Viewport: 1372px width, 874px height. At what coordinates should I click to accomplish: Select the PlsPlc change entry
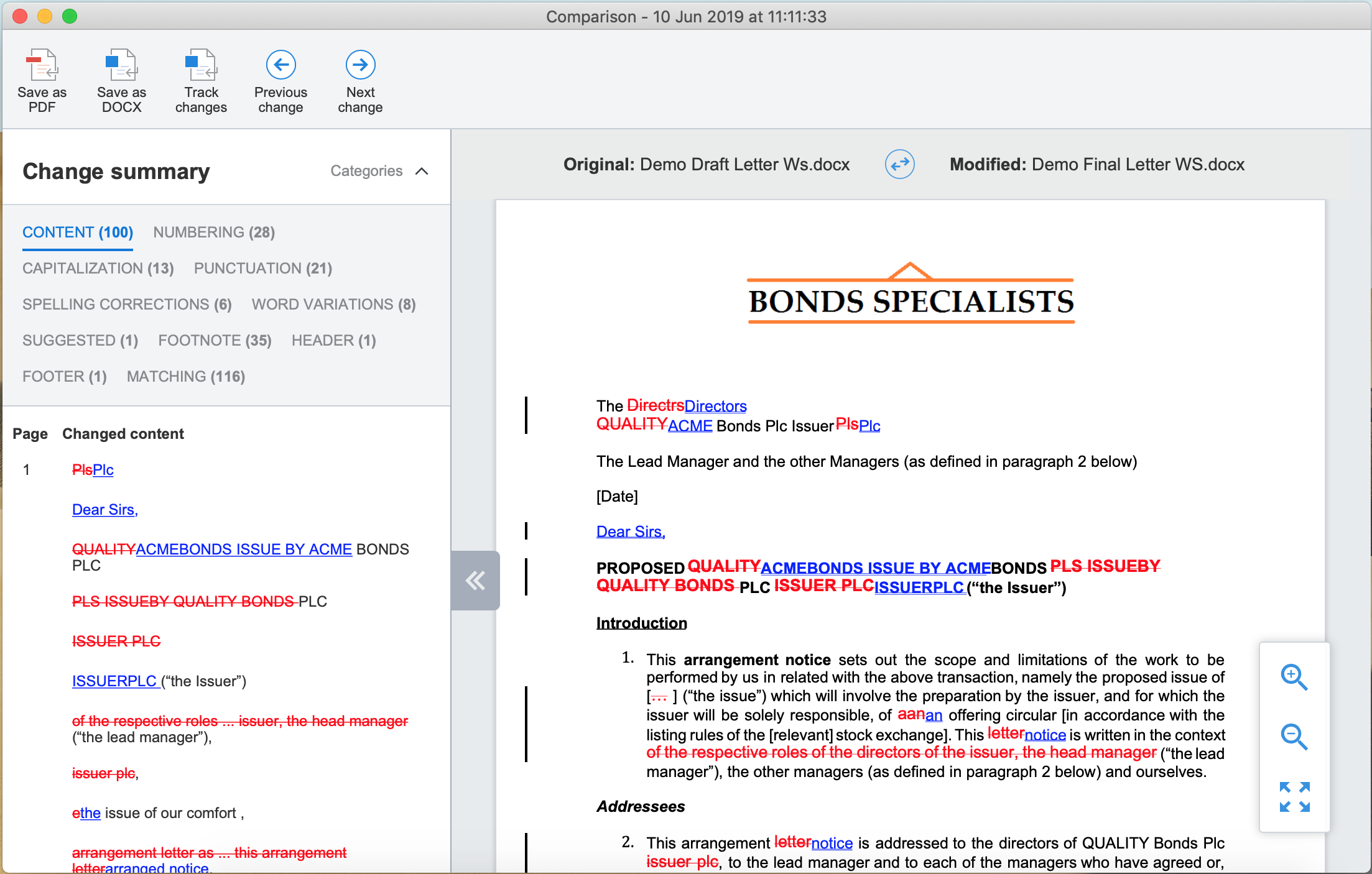click(93, 470)
